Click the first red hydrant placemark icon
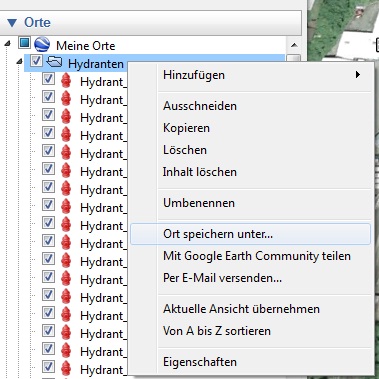Screen dimensions: 379x379 coord(66,80)
